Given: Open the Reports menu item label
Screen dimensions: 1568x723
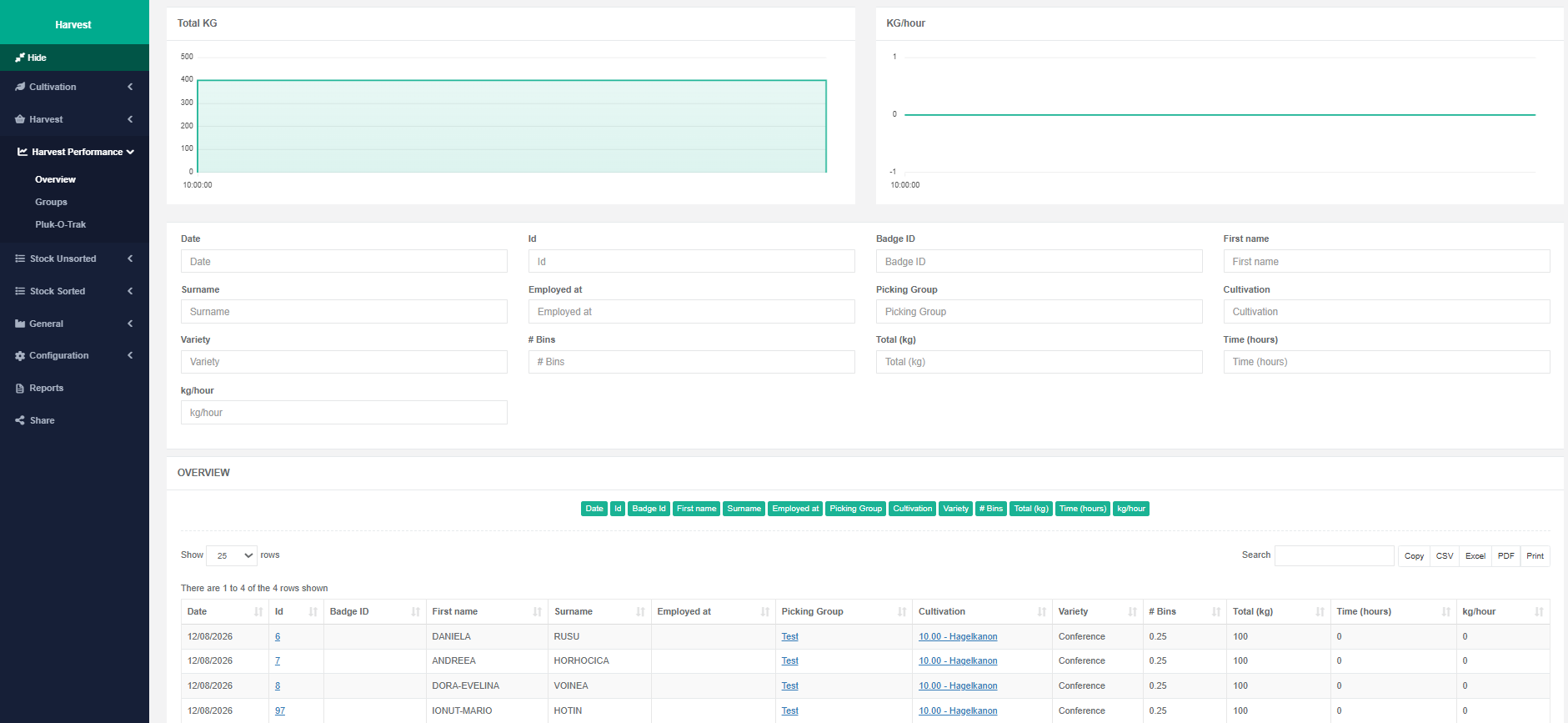Looking at the screenshot, I should coord(46,388).
